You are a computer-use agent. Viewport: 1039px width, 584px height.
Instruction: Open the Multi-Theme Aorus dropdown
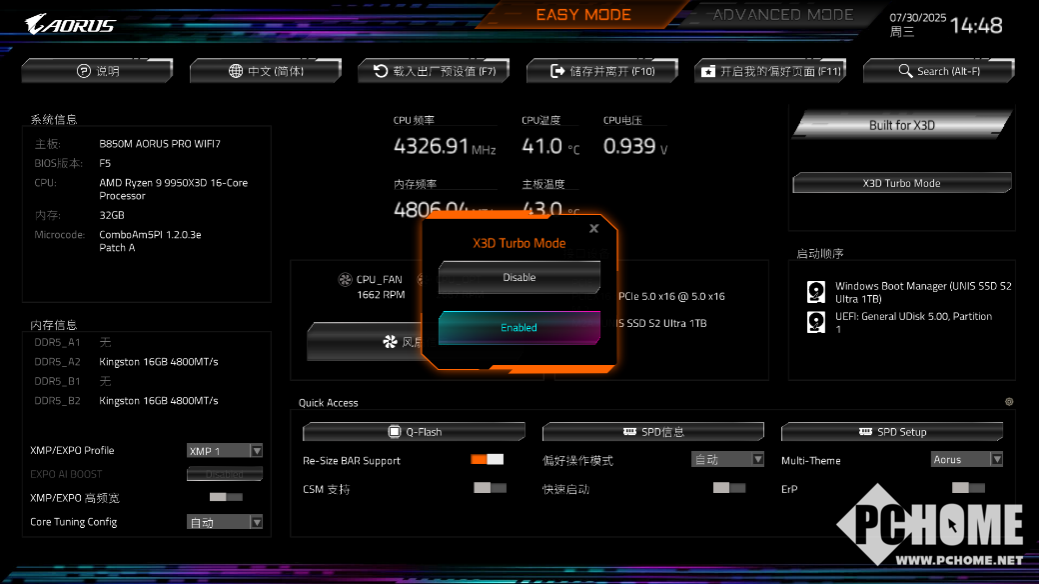pyautogui.click(x=966, y=460)
